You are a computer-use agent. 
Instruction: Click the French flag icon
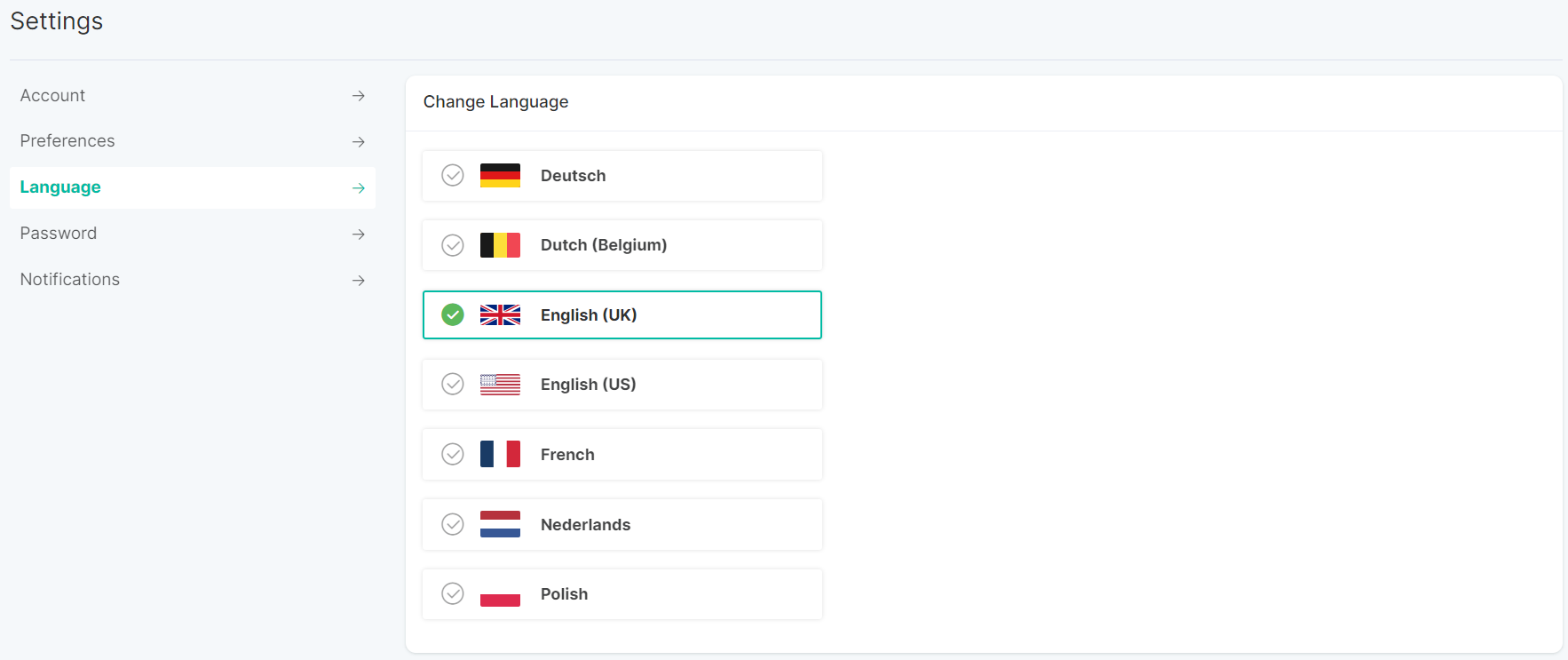[x=500, y=454]
